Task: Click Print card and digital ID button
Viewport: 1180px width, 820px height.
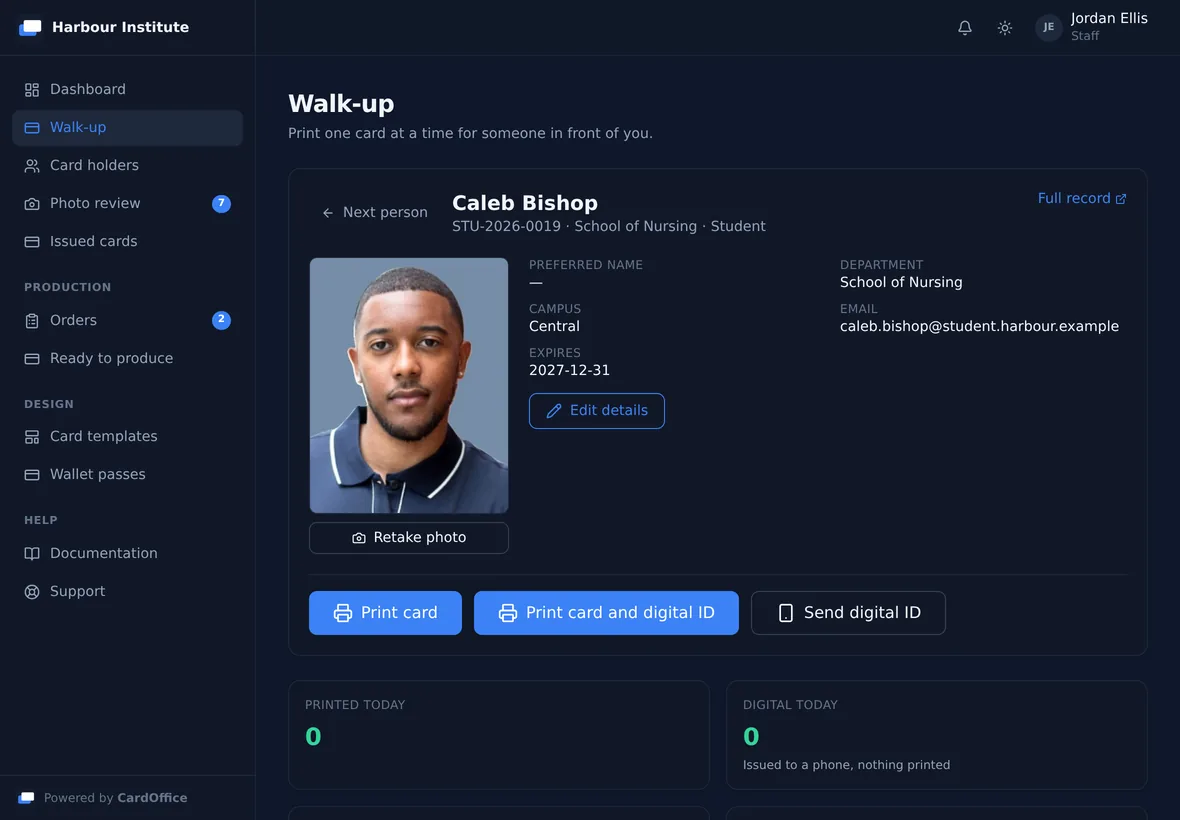Action: (606, 613)
